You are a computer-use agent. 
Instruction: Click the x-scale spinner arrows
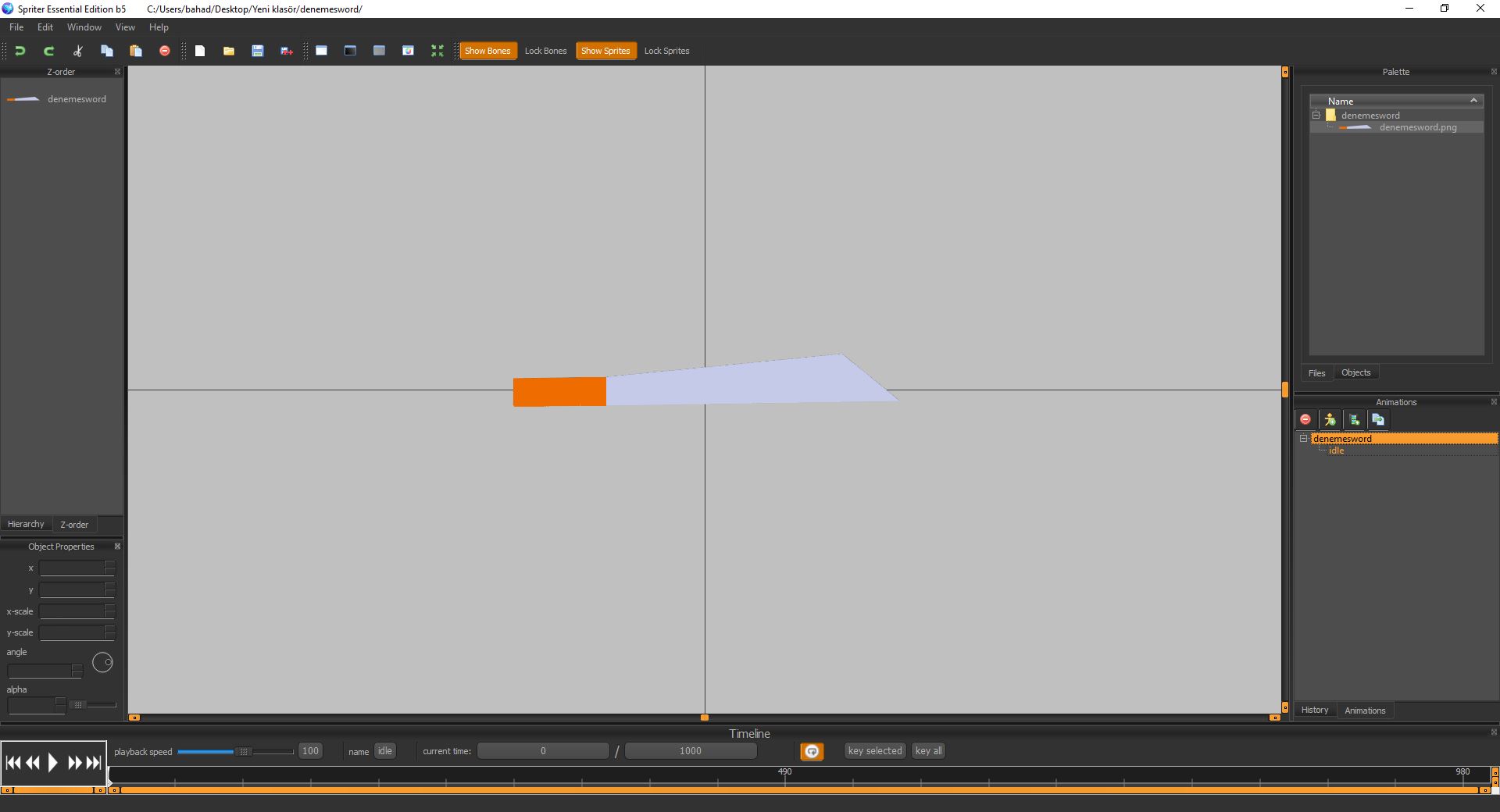[x=110, y=611]
